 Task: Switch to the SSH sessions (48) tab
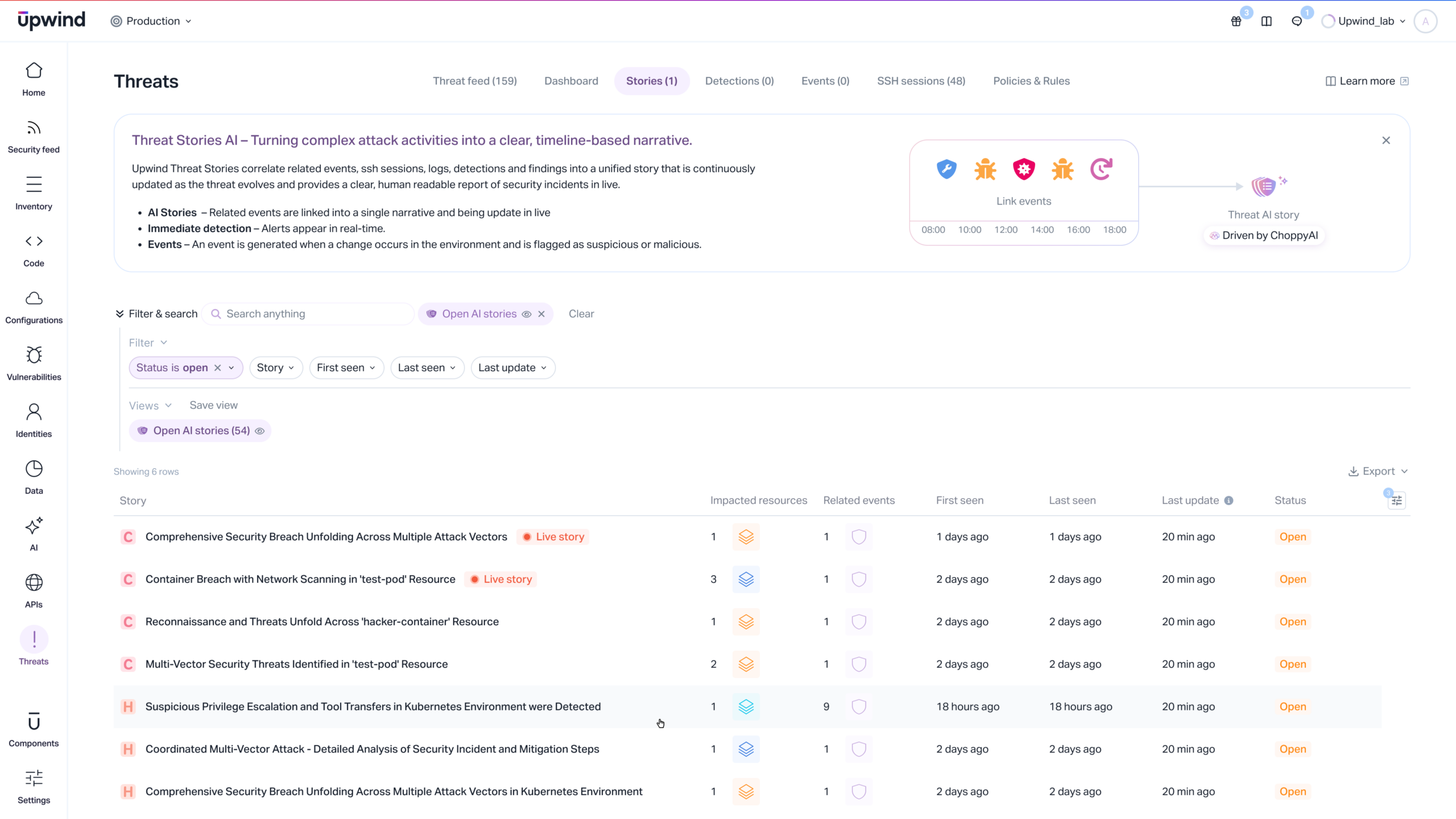(x=921, y=81)
